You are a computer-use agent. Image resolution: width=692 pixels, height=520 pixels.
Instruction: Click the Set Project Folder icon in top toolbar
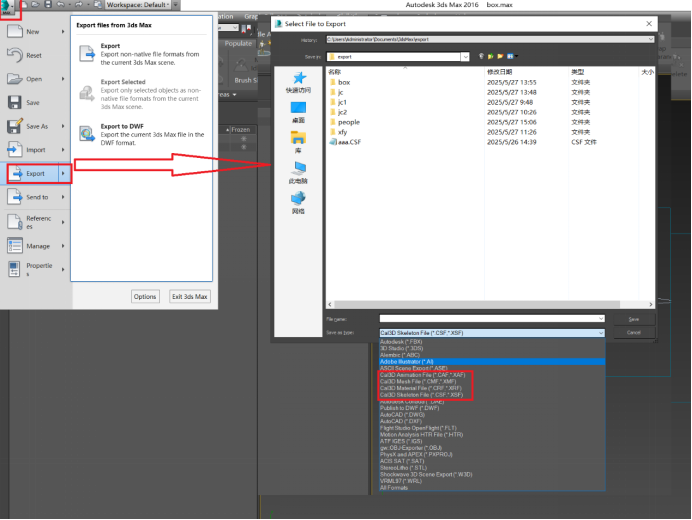[98, 4]
